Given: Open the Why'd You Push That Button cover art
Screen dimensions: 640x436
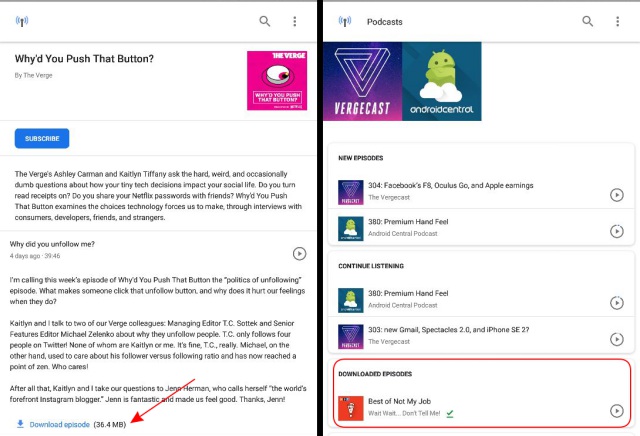Looking at the screenshot, I should click(277, 80).
